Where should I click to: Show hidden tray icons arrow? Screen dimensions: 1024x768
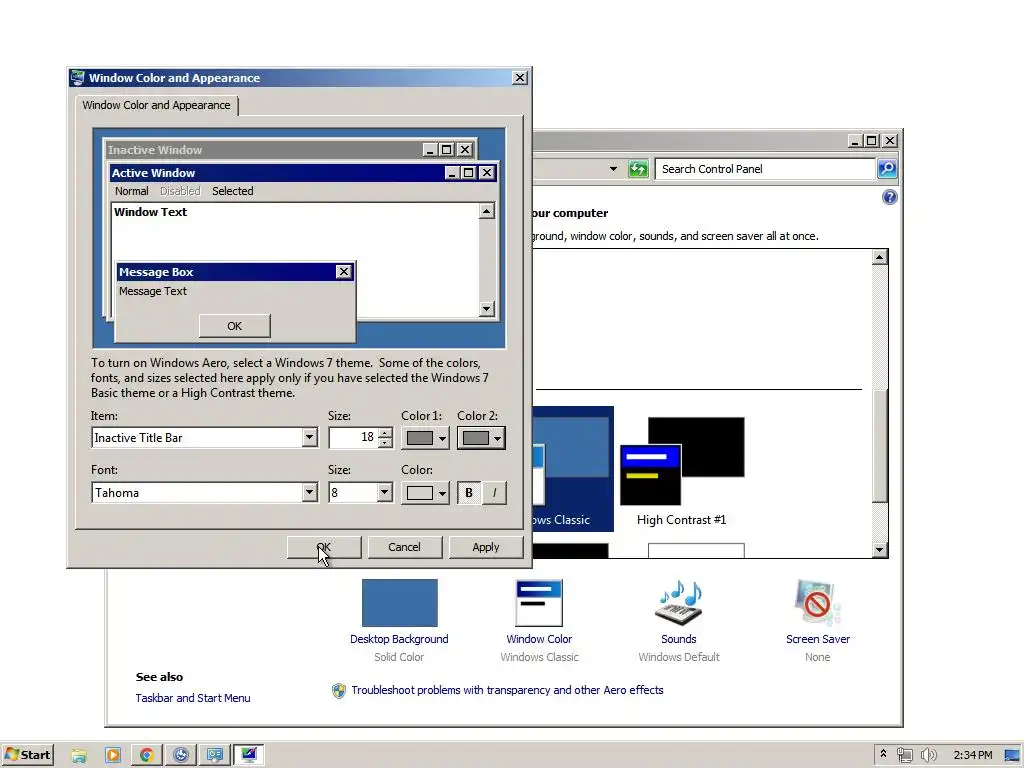coord(884,754)
